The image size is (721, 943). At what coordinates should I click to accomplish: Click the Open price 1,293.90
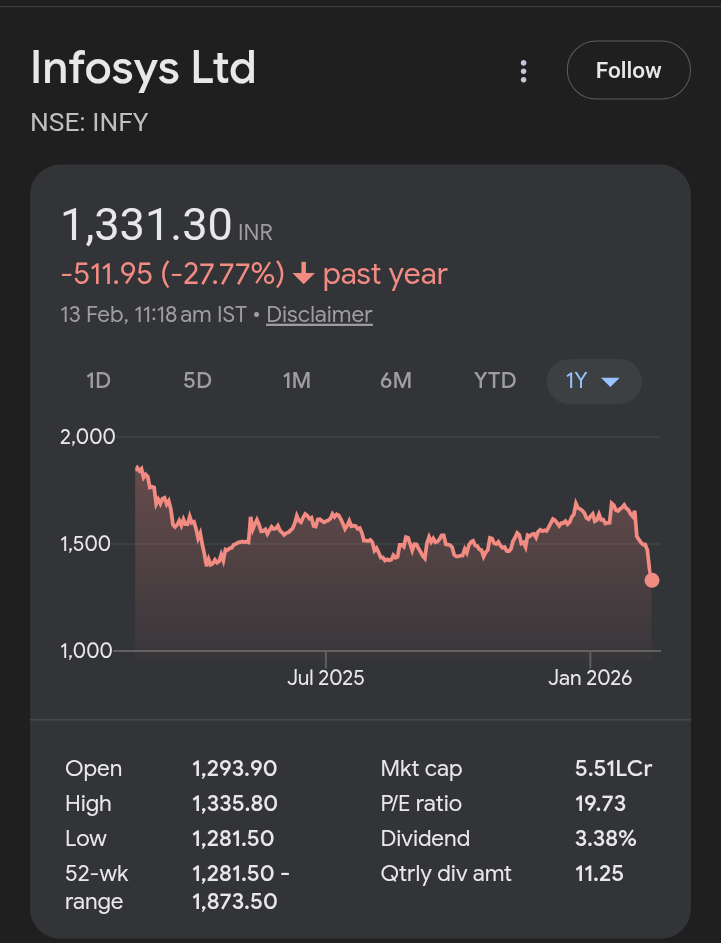(x=234, y=769)
